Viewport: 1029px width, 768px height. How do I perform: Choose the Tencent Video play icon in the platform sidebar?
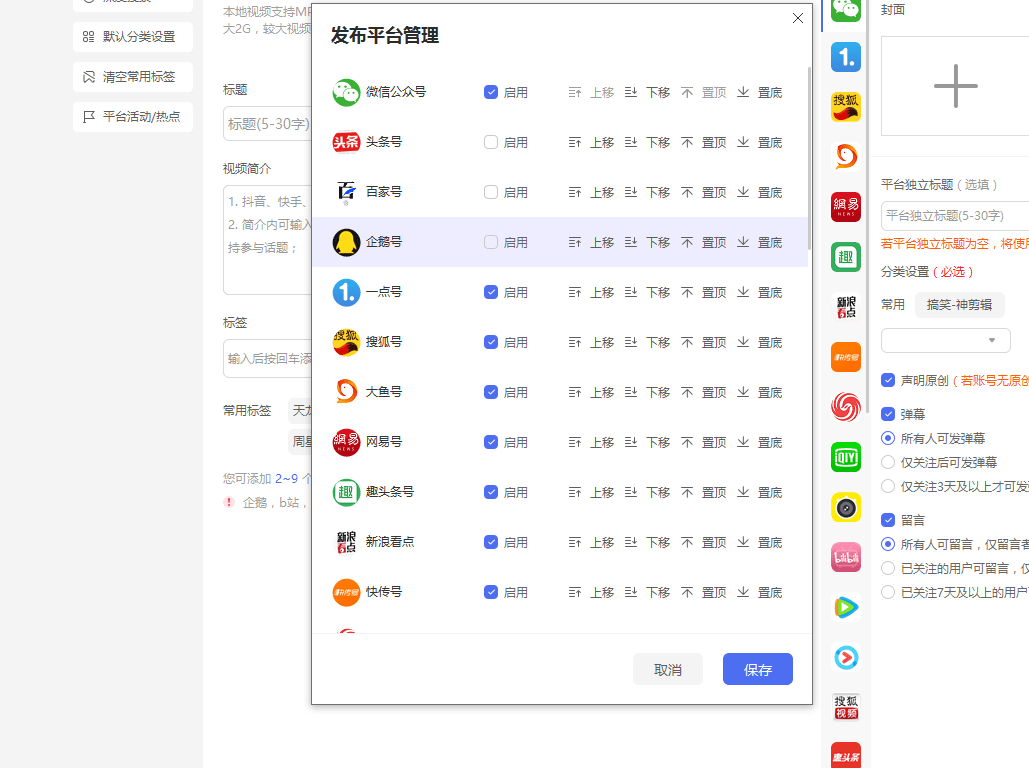coord(845,607)
